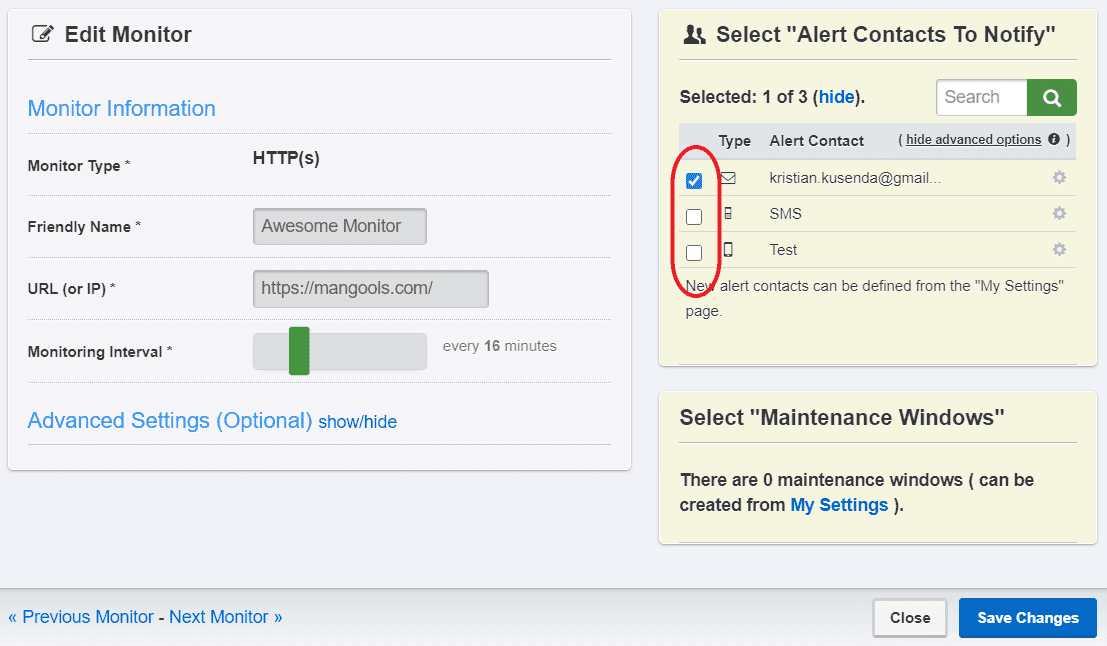Click the SMS phone type icon
Image resolution: width=1107 pixels, height=646 pixels.
tap(729, 213)
